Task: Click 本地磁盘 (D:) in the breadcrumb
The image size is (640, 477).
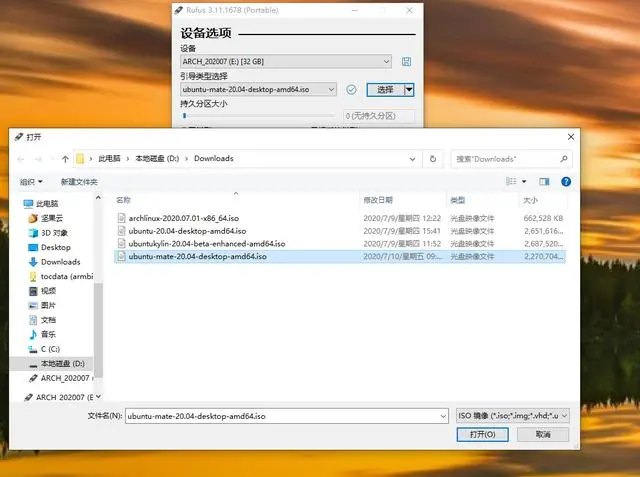Action: tap(157, 158)
